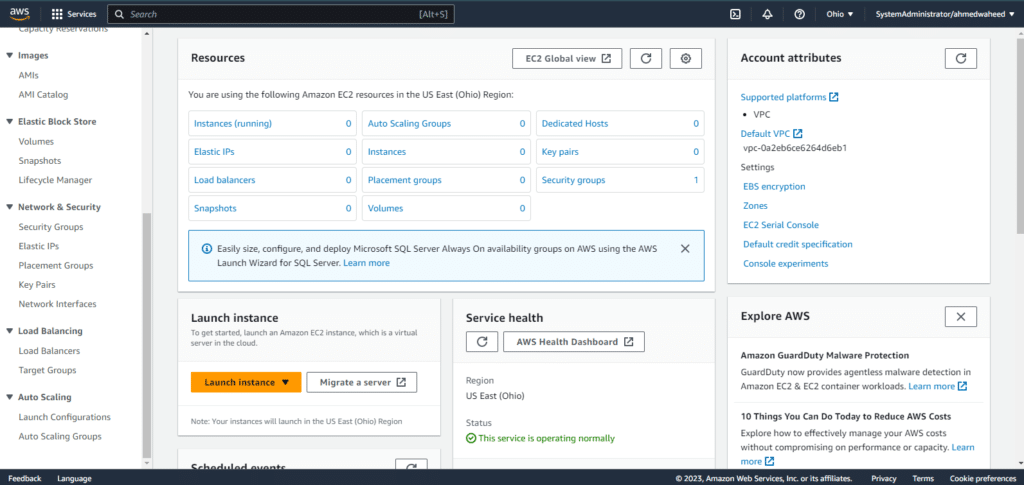
Task: Open Security Groups in the sidebar
Action: (x=51, y=227)
